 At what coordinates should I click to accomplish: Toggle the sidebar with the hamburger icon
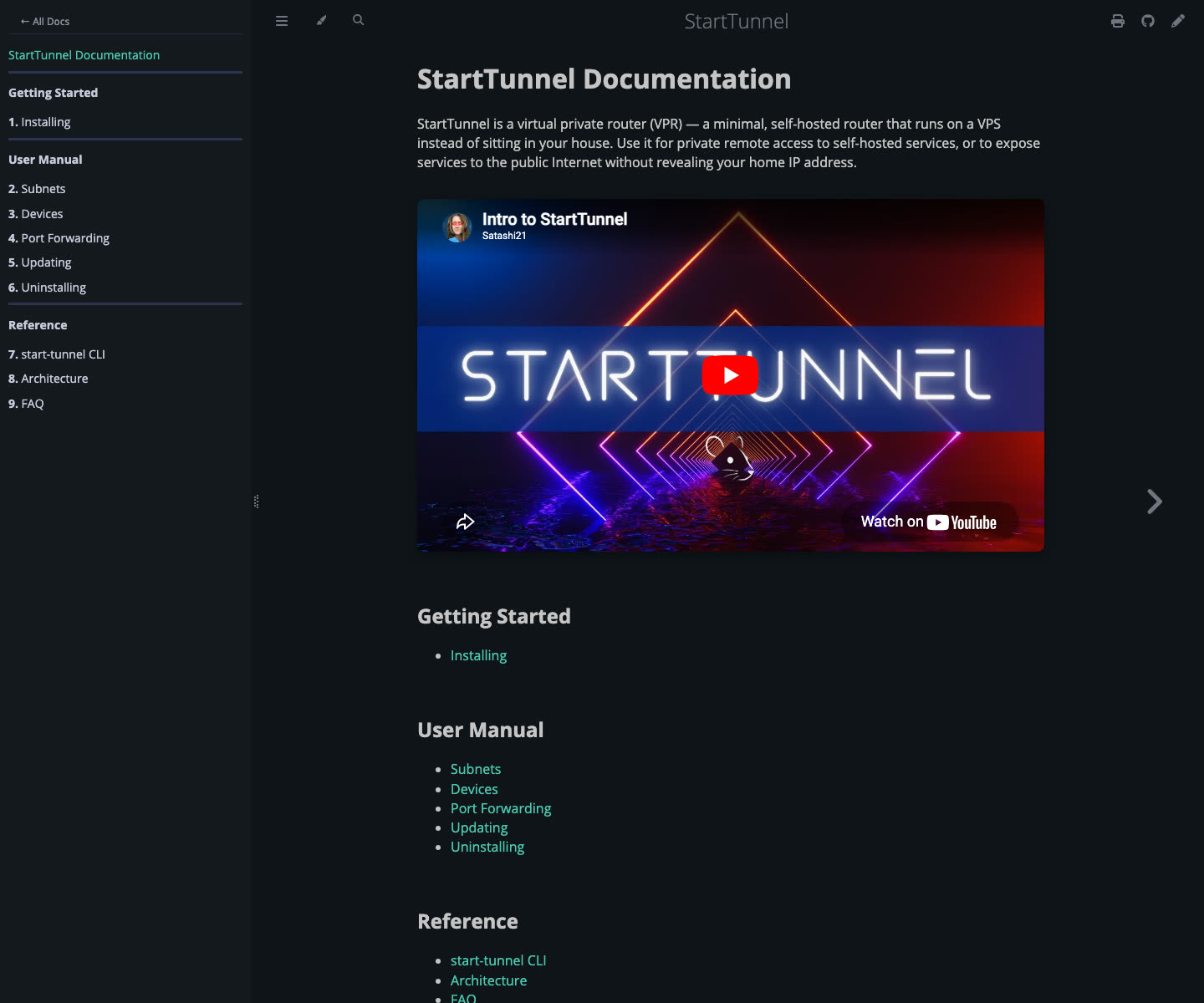(282, 20)
